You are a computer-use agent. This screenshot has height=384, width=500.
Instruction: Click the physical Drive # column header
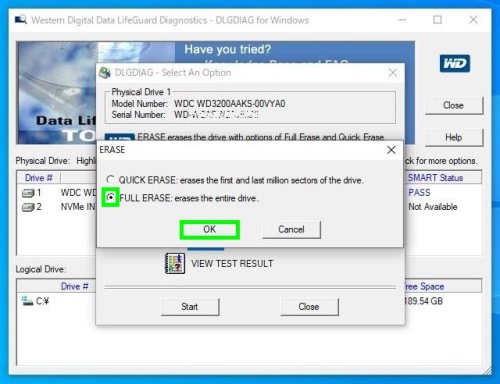tap(39, 178)
